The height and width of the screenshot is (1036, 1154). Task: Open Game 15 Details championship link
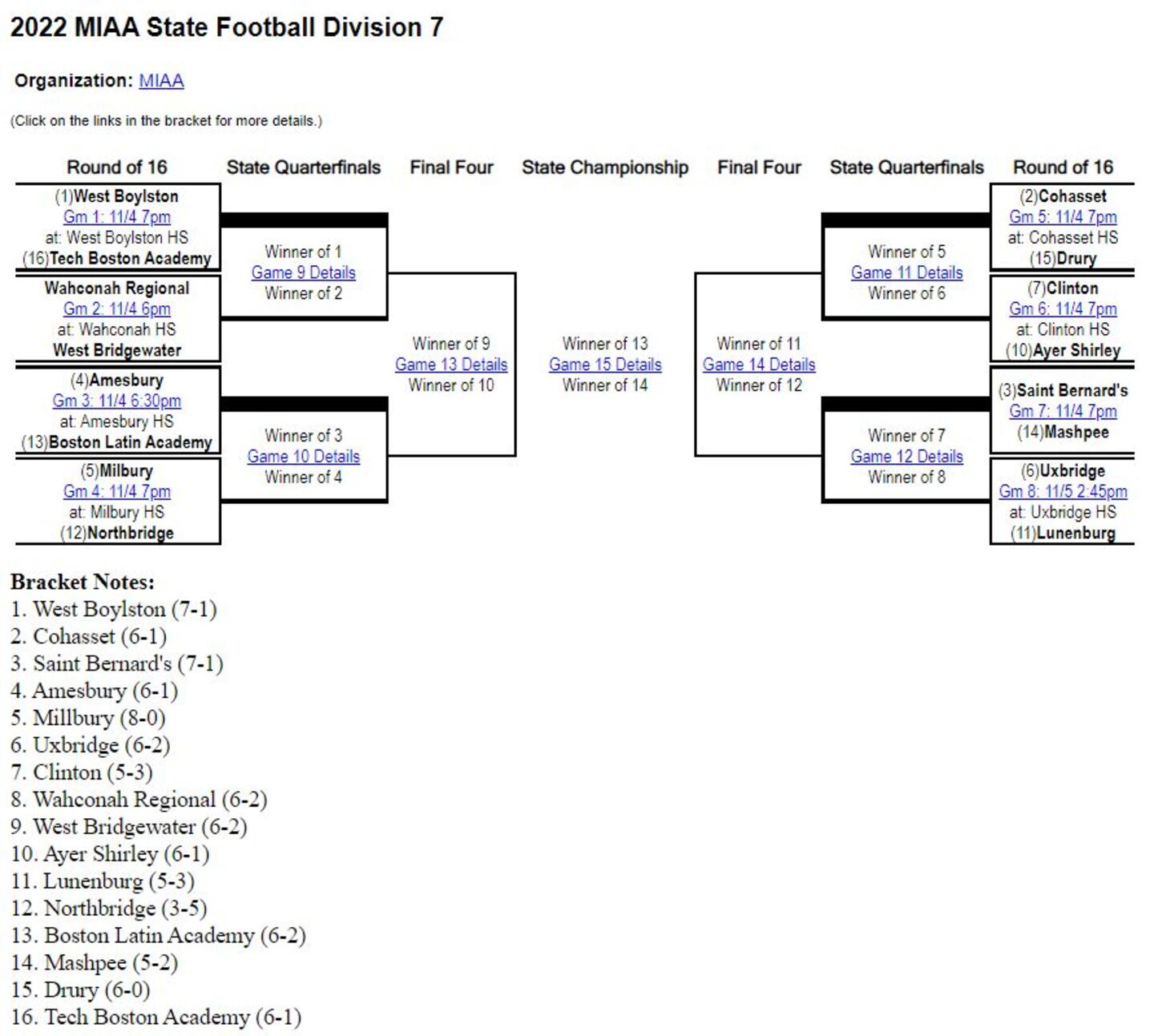605,365
